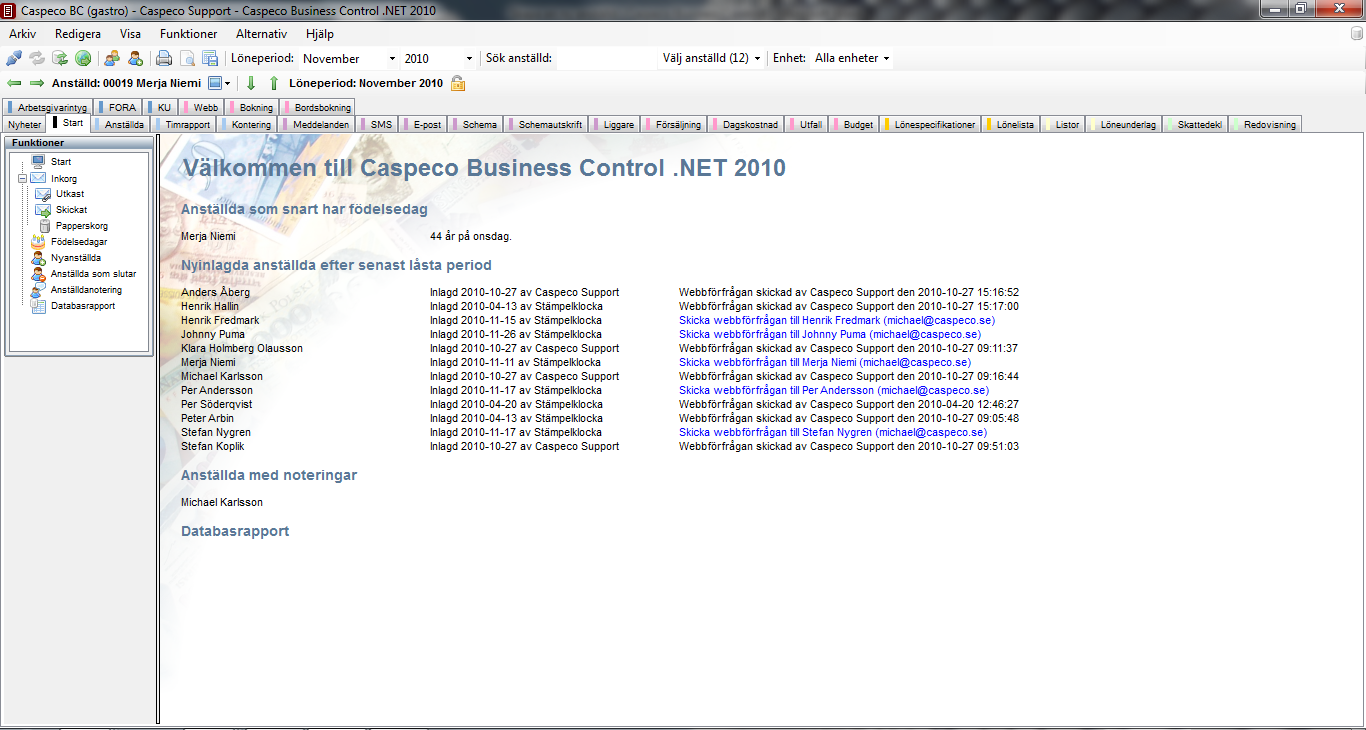Open Databasrapport table icon in tree
1366x730 pixels.
38,306
